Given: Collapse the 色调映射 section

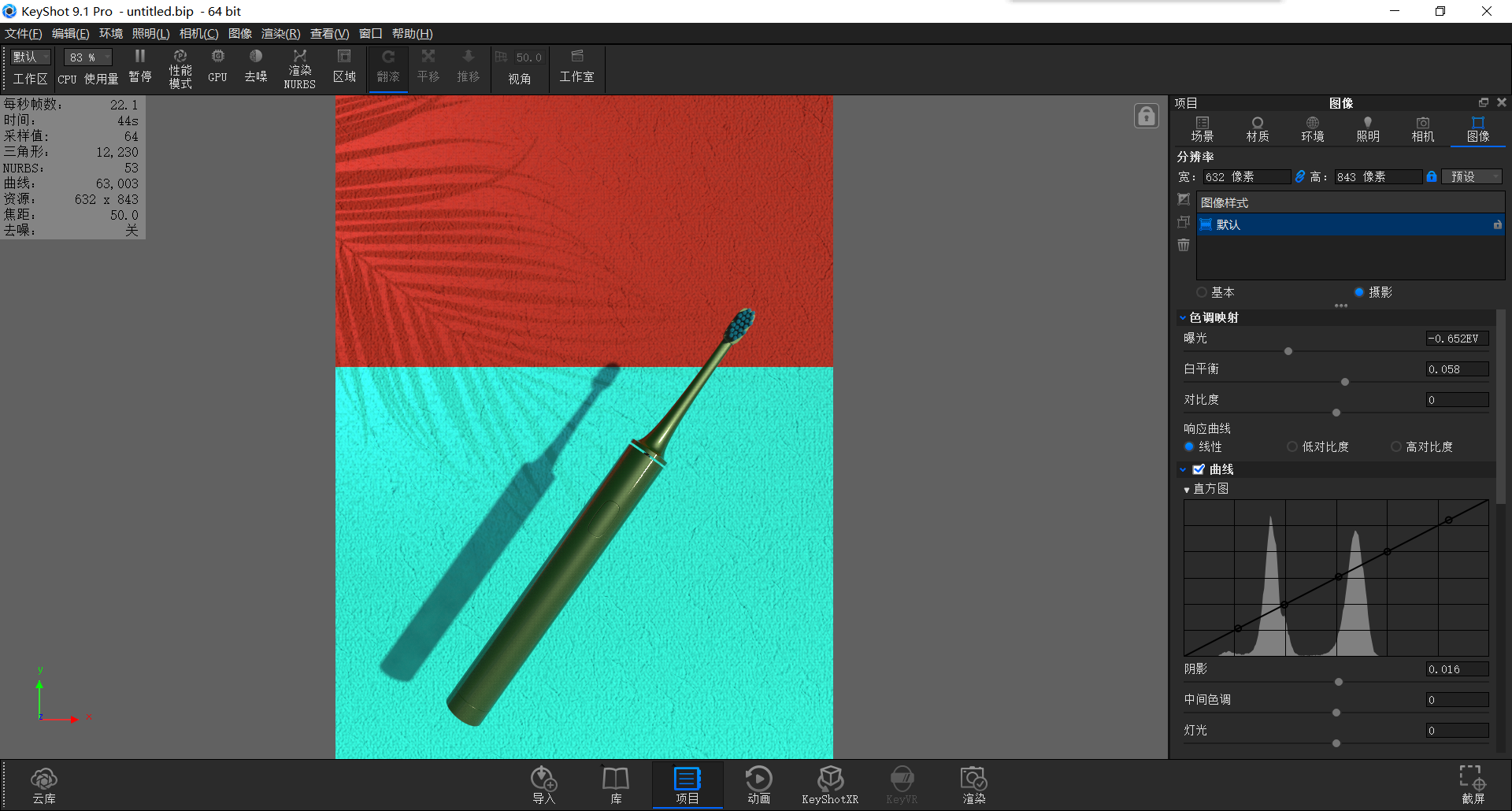Looking at the screenshot, I should coord(1183,317).
